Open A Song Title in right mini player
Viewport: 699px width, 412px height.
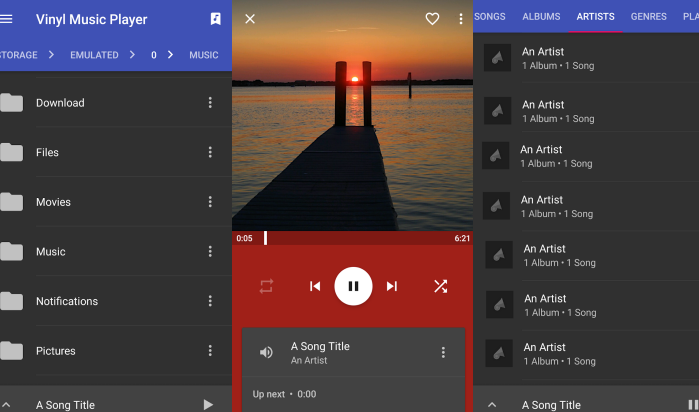point(551,405)
